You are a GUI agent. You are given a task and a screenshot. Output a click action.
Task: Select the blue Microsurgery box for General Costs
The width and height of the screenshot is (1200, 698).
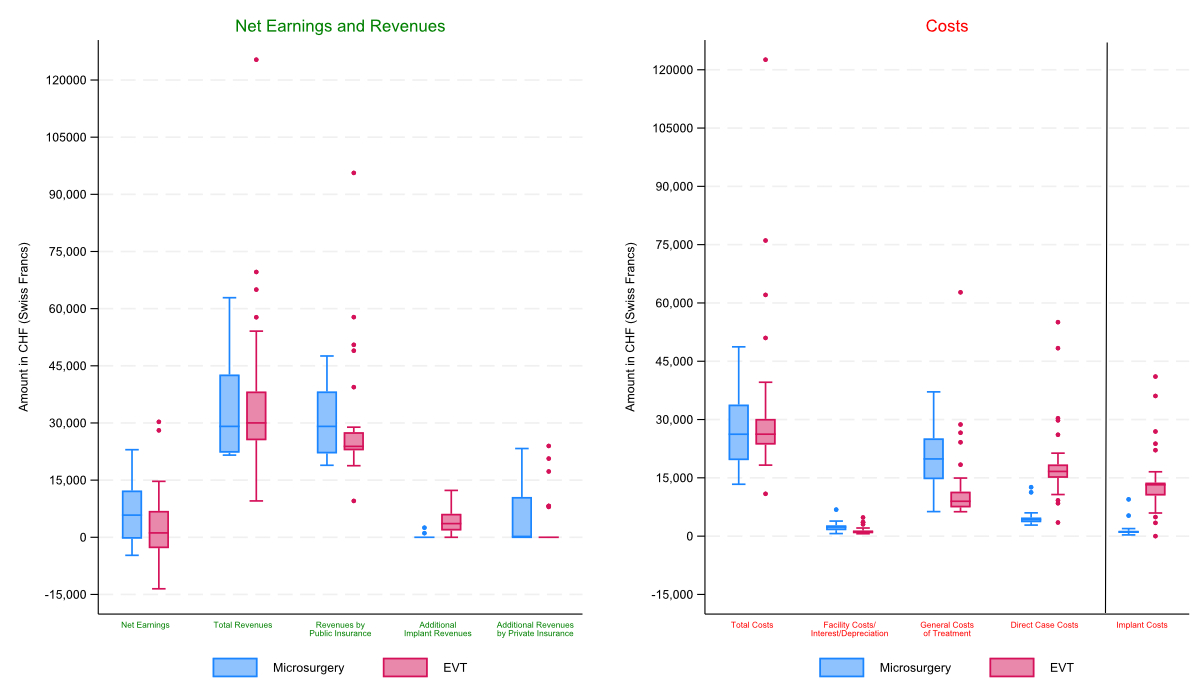click(933, 459)
